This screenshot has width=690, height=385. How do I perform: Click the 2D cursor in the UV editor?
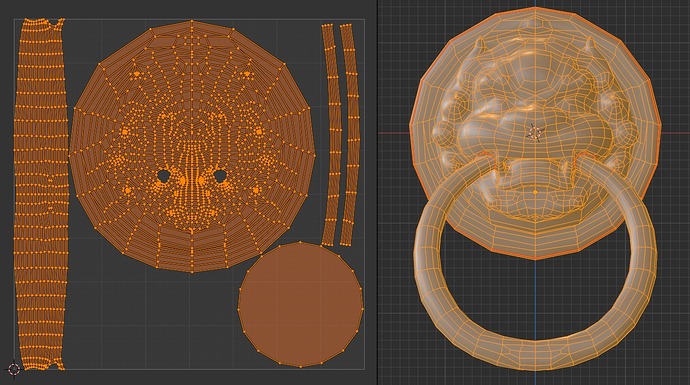point(14,369)
